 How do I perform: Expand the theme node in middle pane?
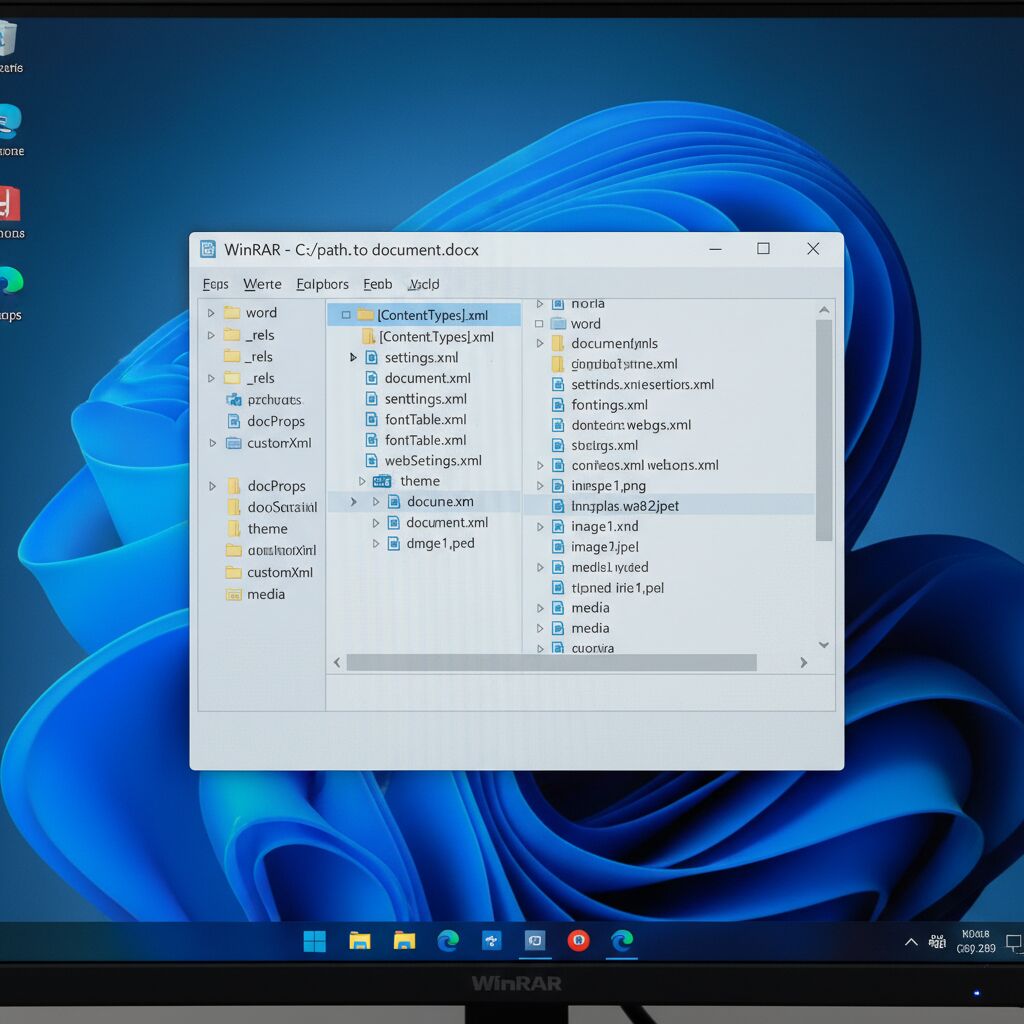click(362, 482)
